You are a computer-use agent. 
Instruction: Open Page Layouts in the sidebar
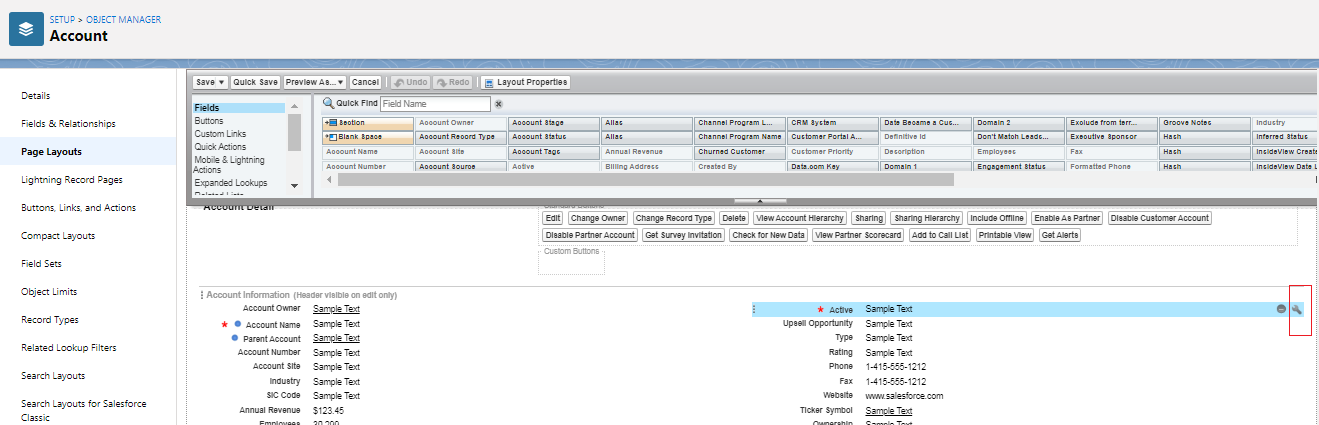coord(52,152)
